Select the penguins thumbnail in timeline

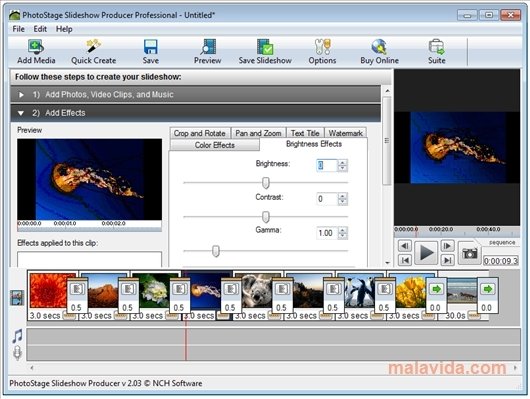[x=360, y=291]
